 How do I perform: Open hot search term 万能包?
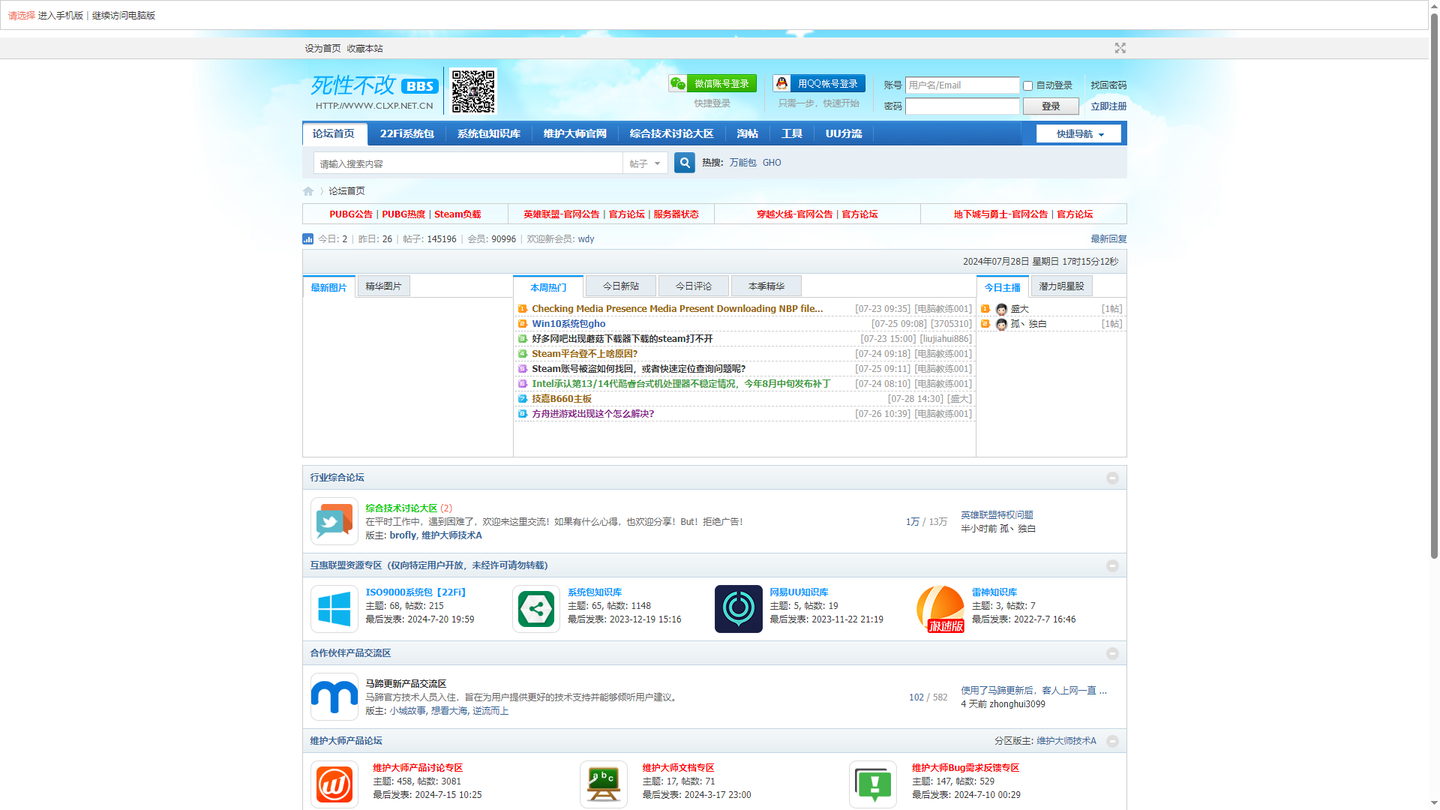743,163
